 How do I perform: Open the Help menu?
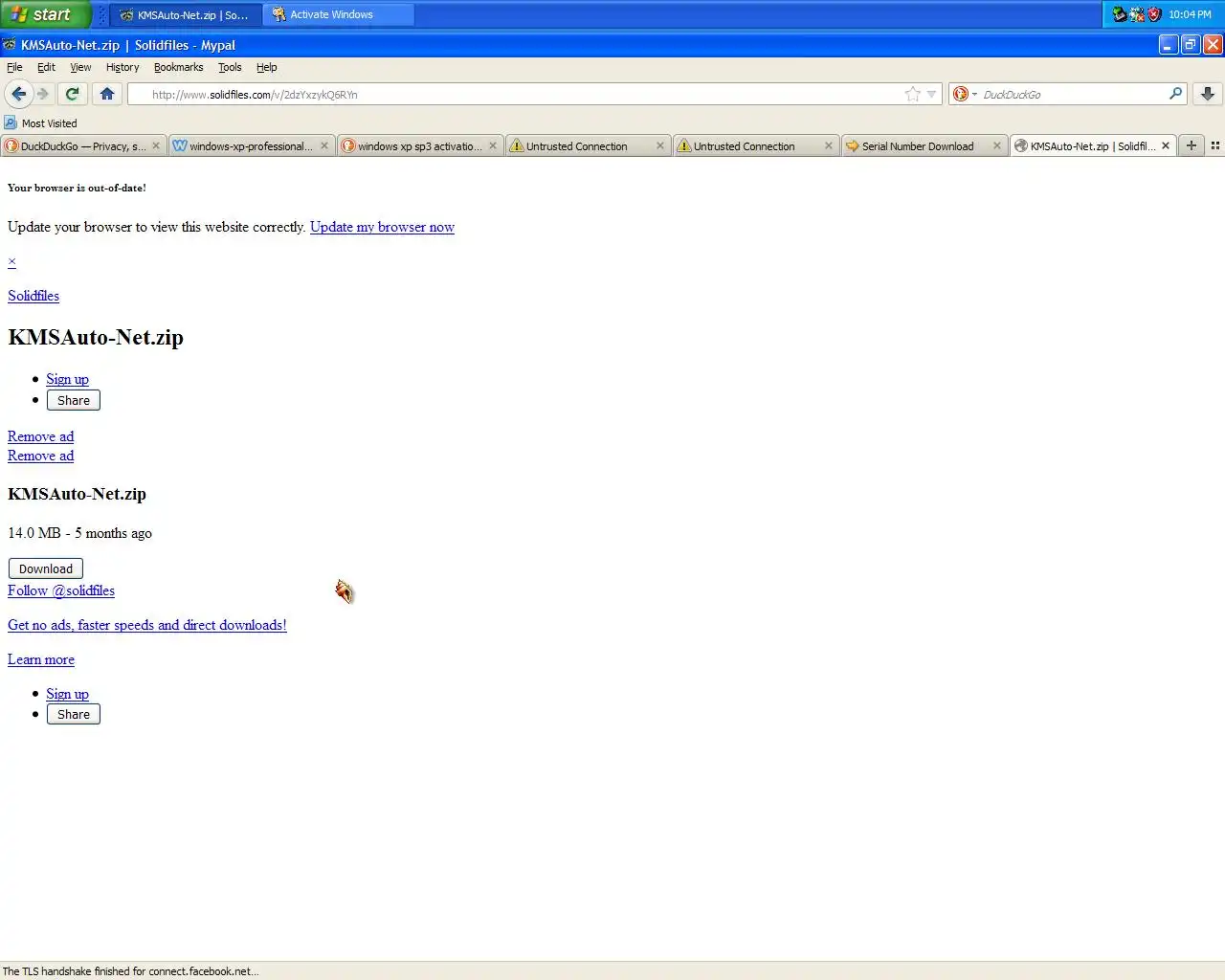click(266, 67)
